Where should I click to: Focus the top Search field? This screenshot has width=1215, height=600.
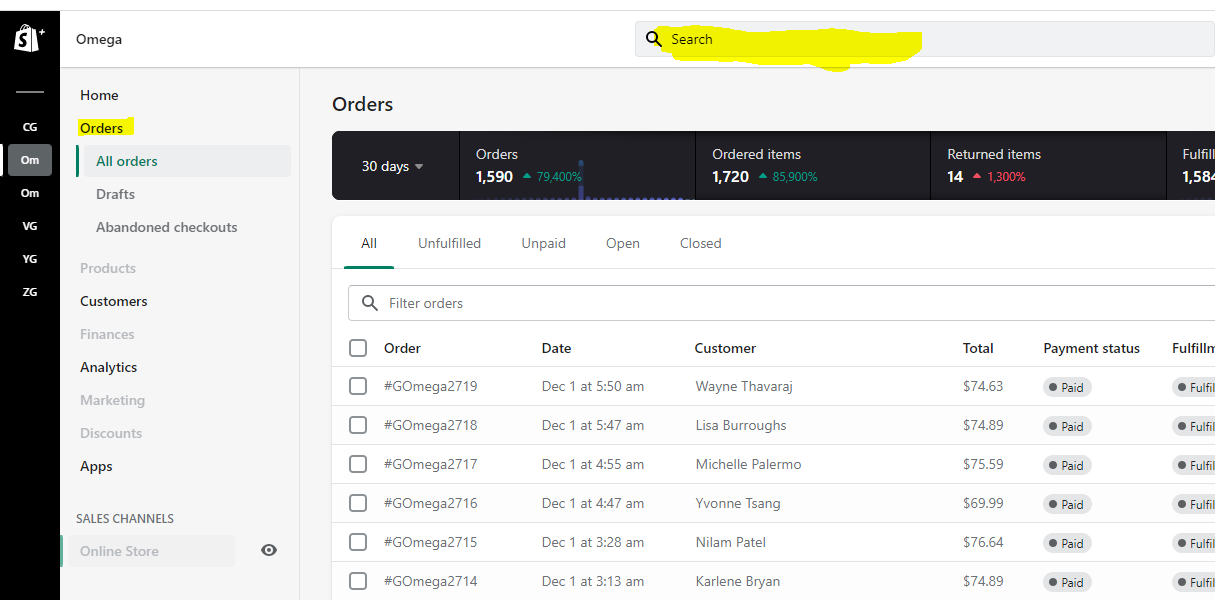coord(925,39)
